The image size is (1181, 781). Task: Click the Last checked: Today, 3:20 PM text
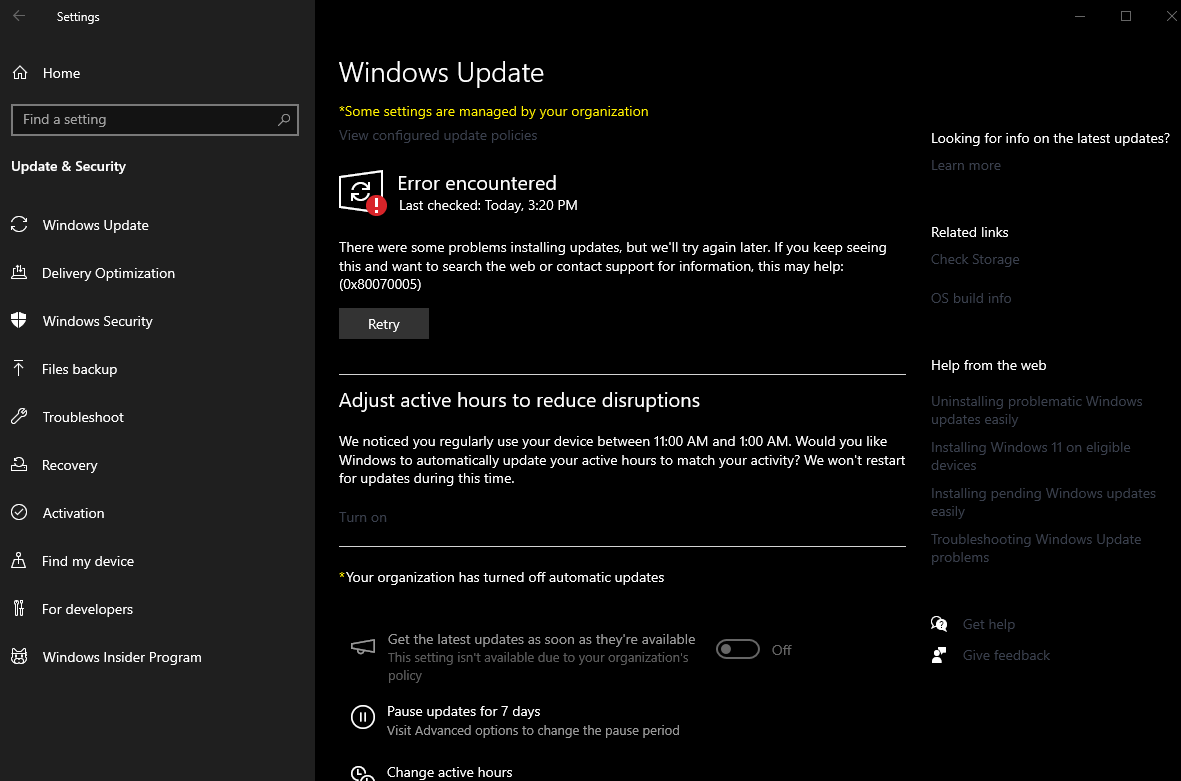pyautogui.click(x=488, y=206)
